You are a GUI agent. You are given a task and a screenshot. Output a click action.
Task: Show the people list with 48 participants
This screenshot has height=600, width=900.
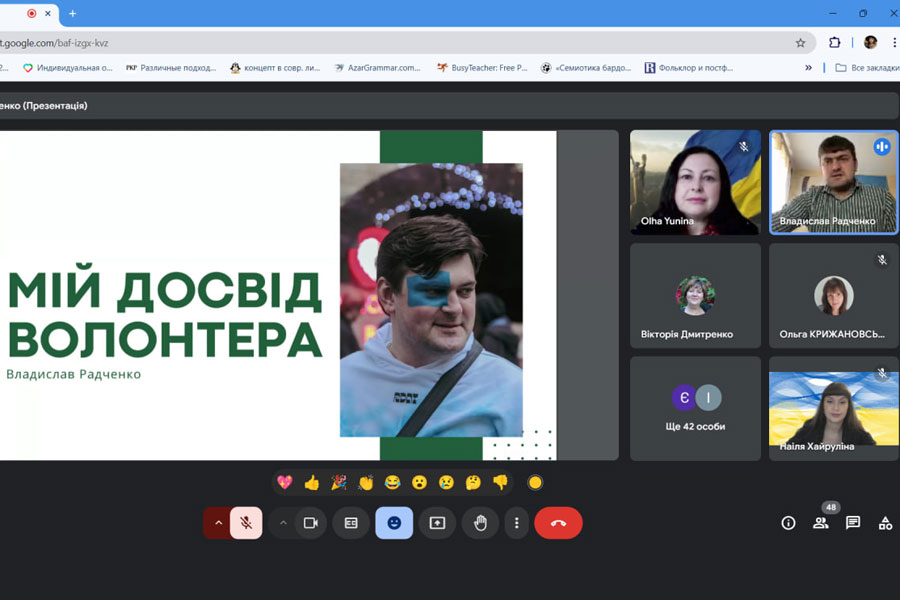[821, 523]
